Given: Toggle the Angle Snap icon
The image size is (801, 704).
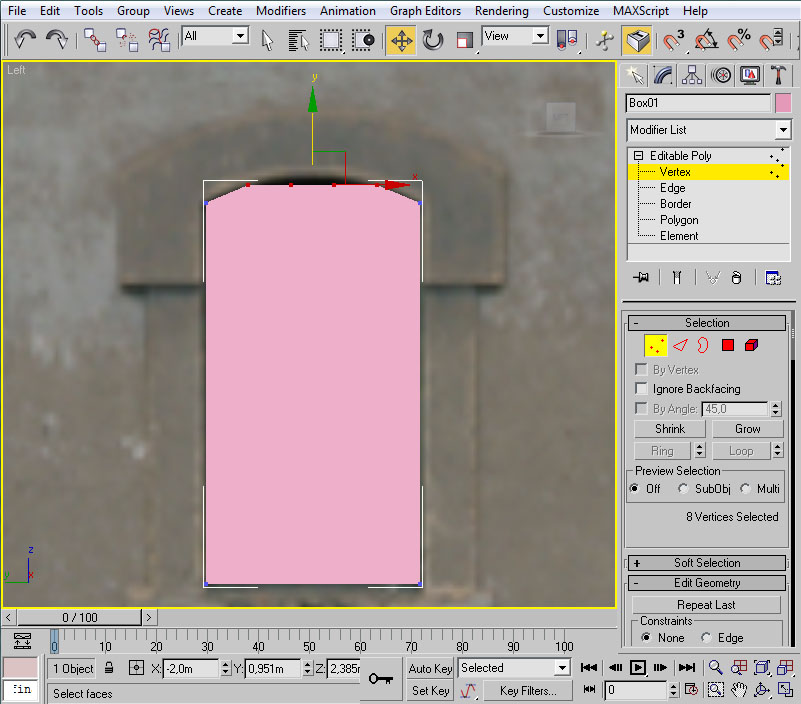Looking at the screenshot, I should 706,40.
